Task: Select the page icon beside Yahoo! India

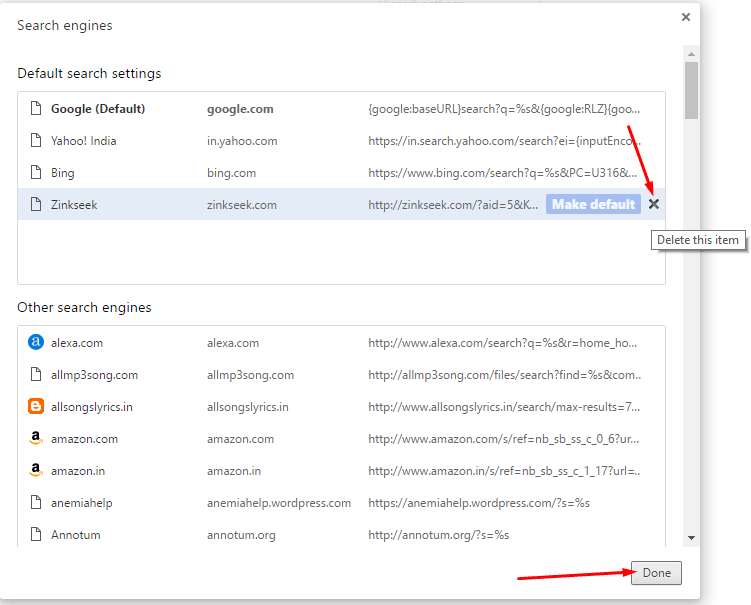Action: pyautogui.click(x=36, y=140)
